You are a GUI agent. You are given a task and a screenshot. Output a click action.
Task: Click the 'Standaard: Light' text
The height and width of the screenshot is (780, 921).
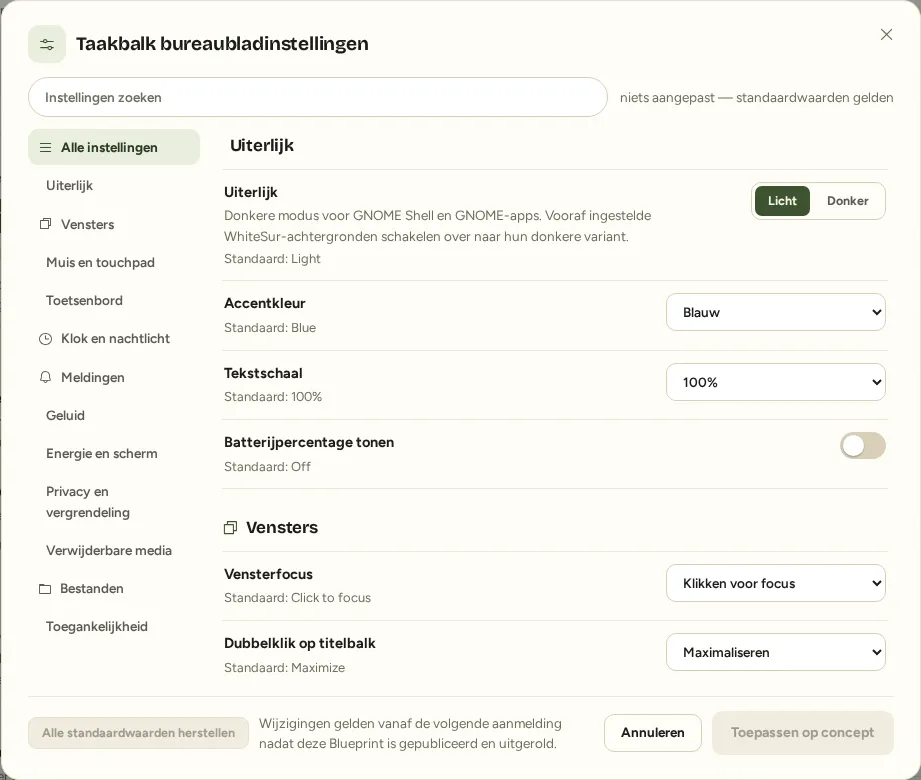click(x=272, y=258)
